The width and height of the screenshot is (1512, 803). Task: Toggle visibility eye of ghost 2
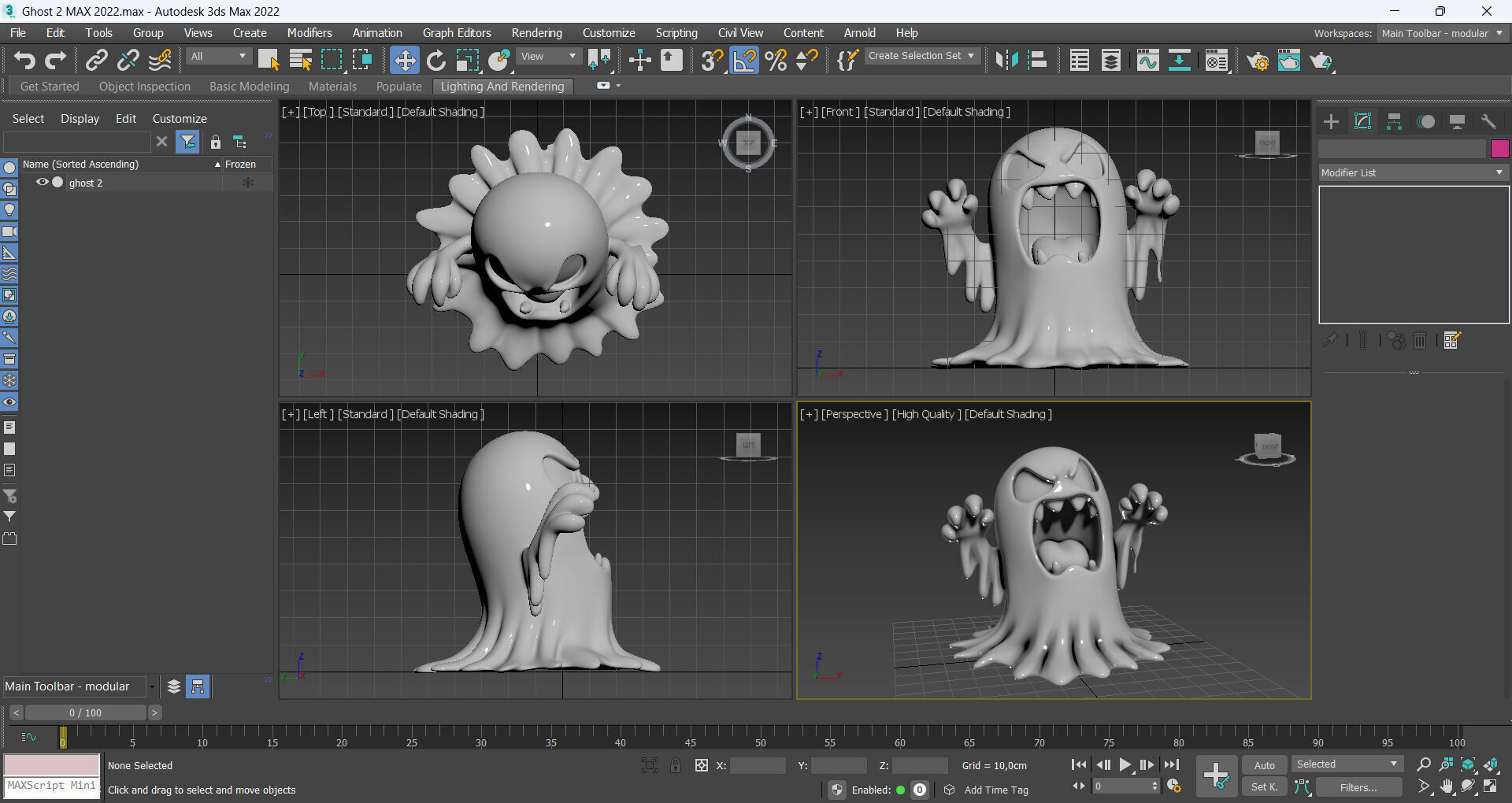click(x=43, y=182)
